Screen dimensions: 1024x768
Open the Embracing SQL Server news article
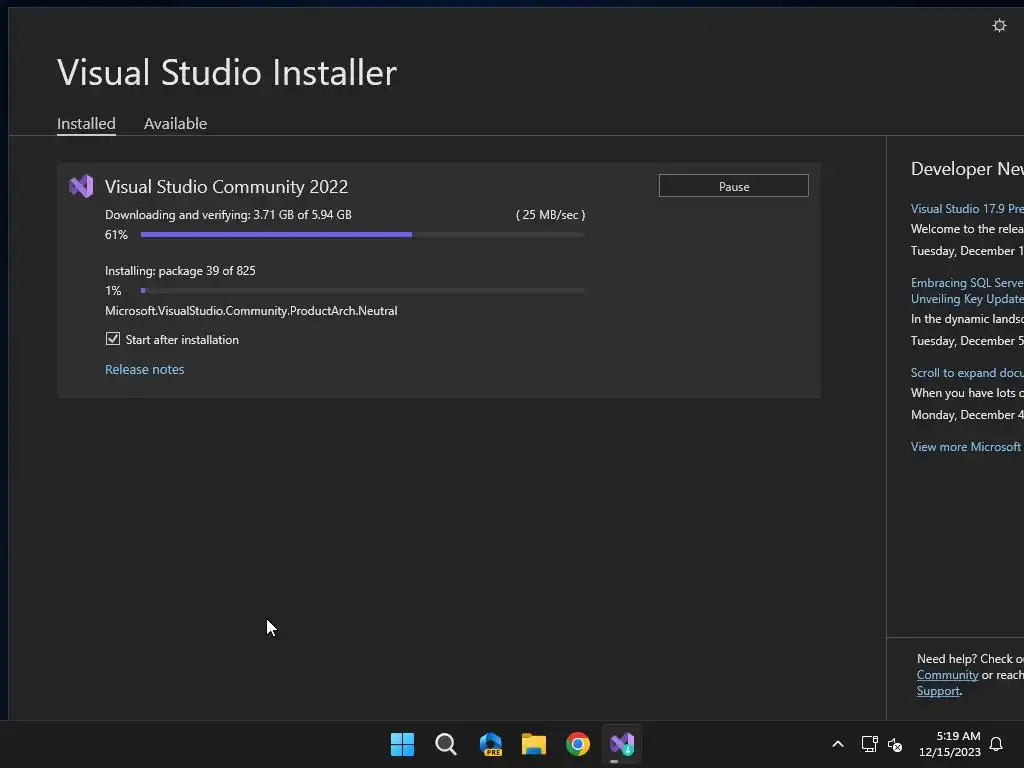click(x=967, y=291)
